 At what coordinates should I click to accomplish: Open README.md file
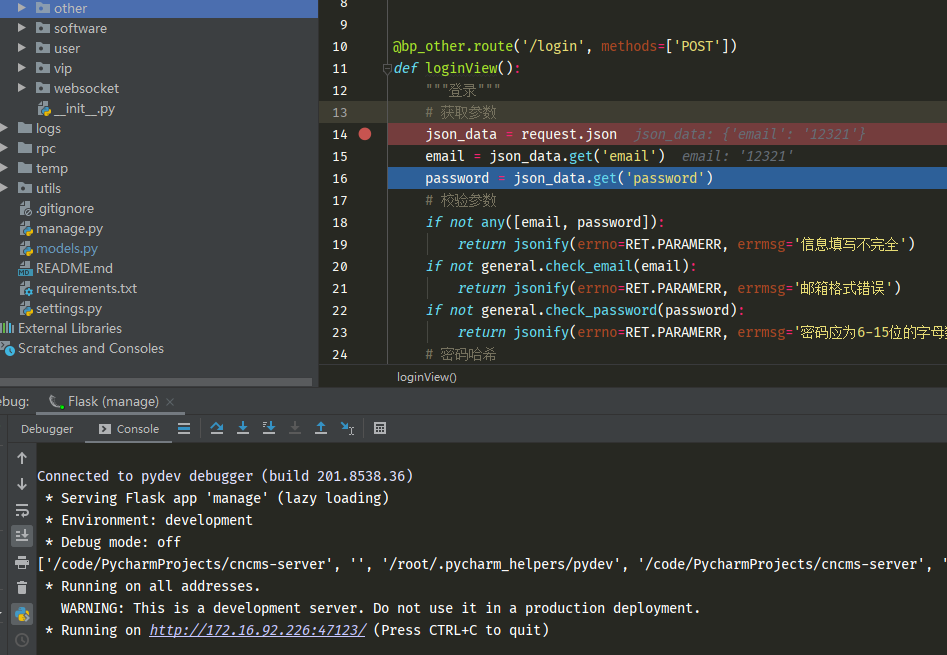coord(74,268)
